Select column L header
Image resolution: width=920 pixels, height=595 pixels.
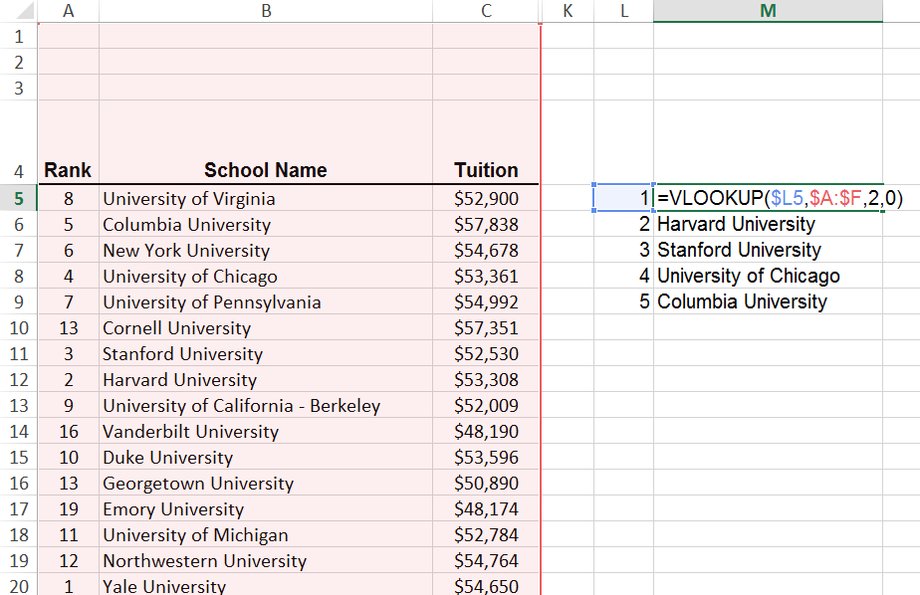coord(623,11)
